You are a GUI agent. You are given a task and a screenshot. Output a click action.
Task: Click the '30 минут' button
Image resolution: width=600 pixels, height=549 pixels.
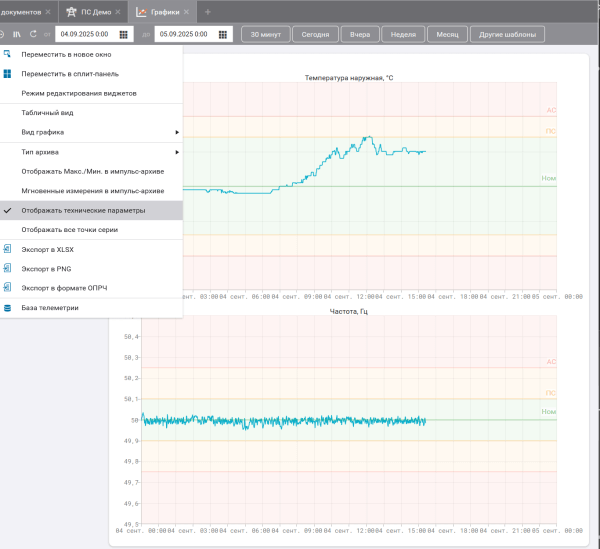[266, 34]
